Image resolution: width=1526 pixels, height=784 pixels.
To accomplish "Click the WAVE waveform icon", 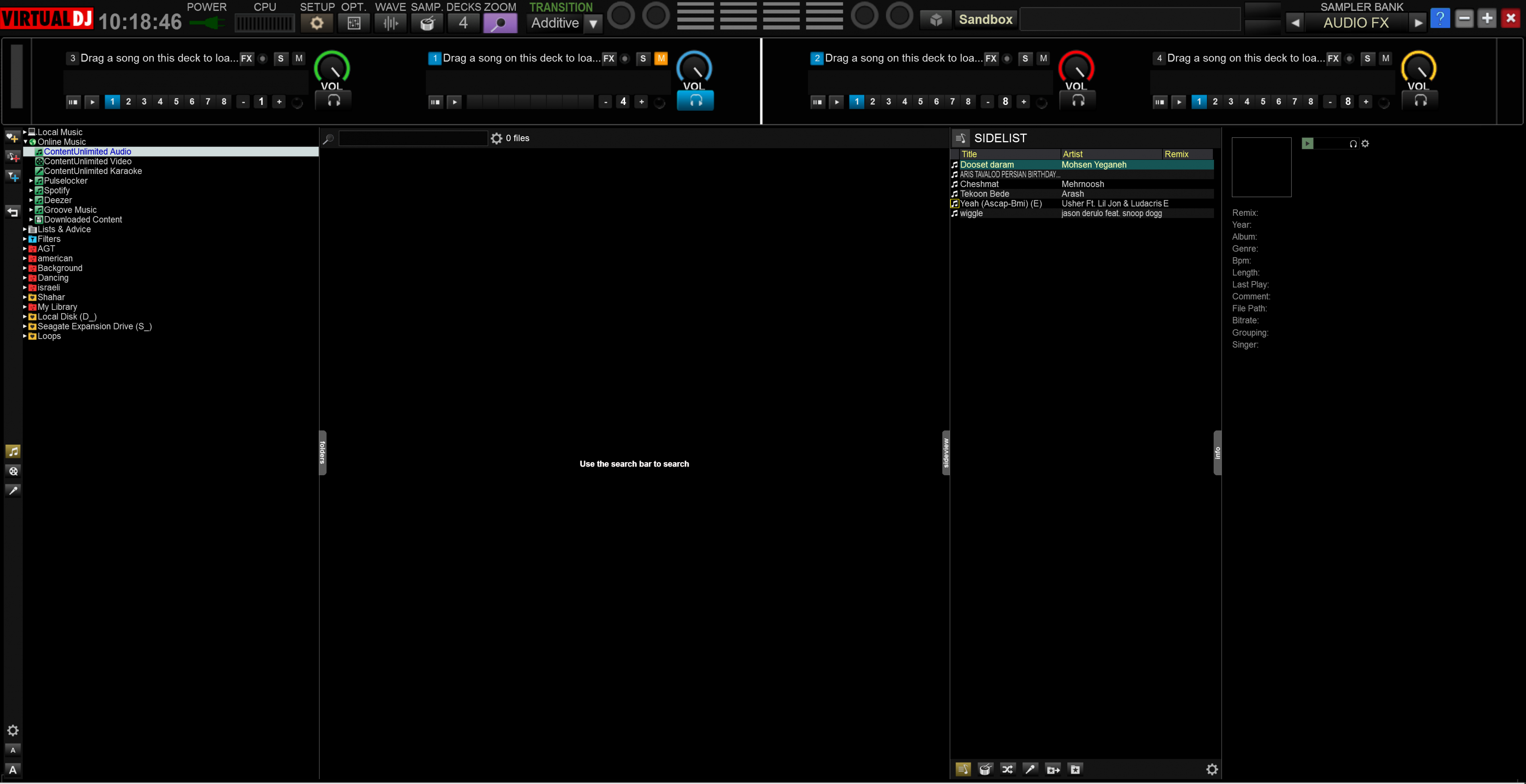I will click(x=390, y=23).
